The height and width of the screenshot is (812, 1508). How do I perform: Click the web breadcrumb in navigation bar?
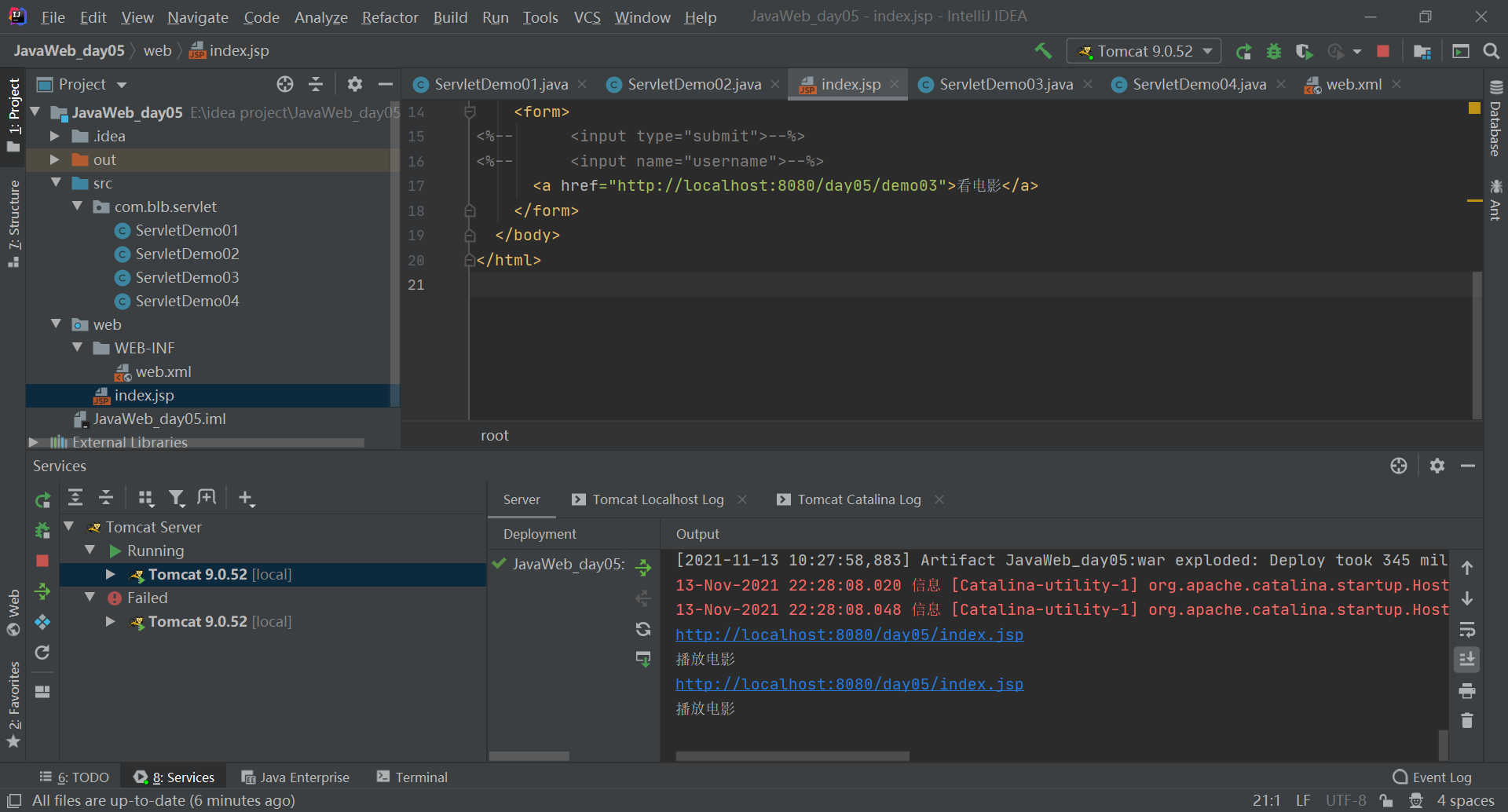(157, 50)
